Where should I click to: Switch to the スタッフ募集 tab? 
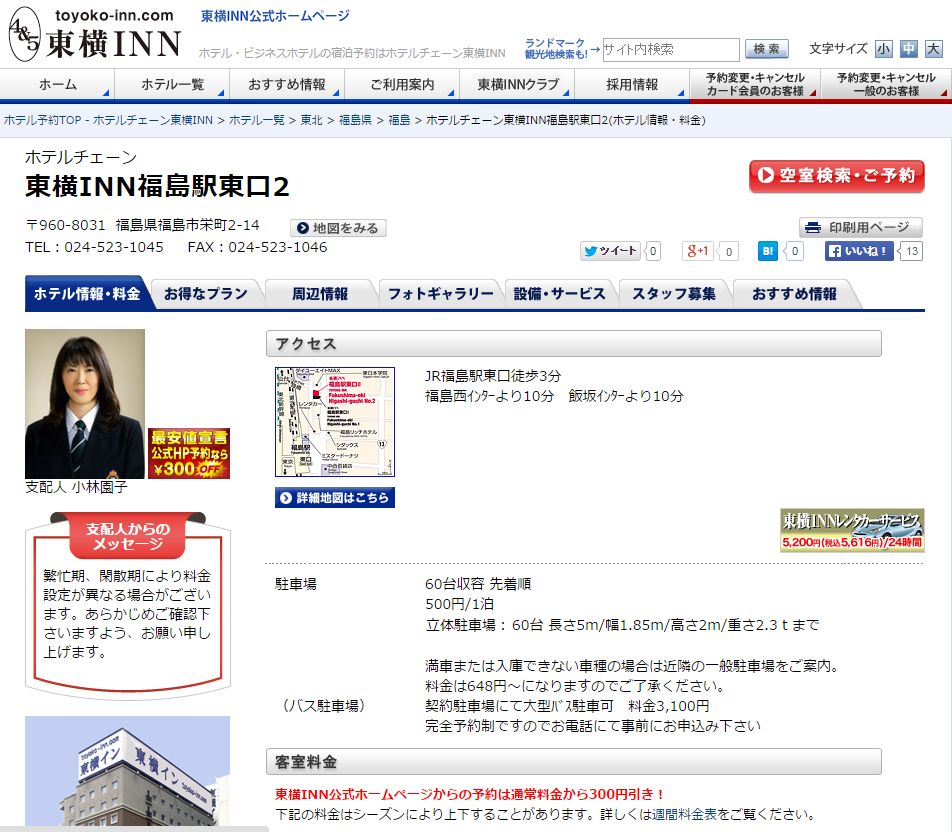pyautogui.click(x=674, y=294)
